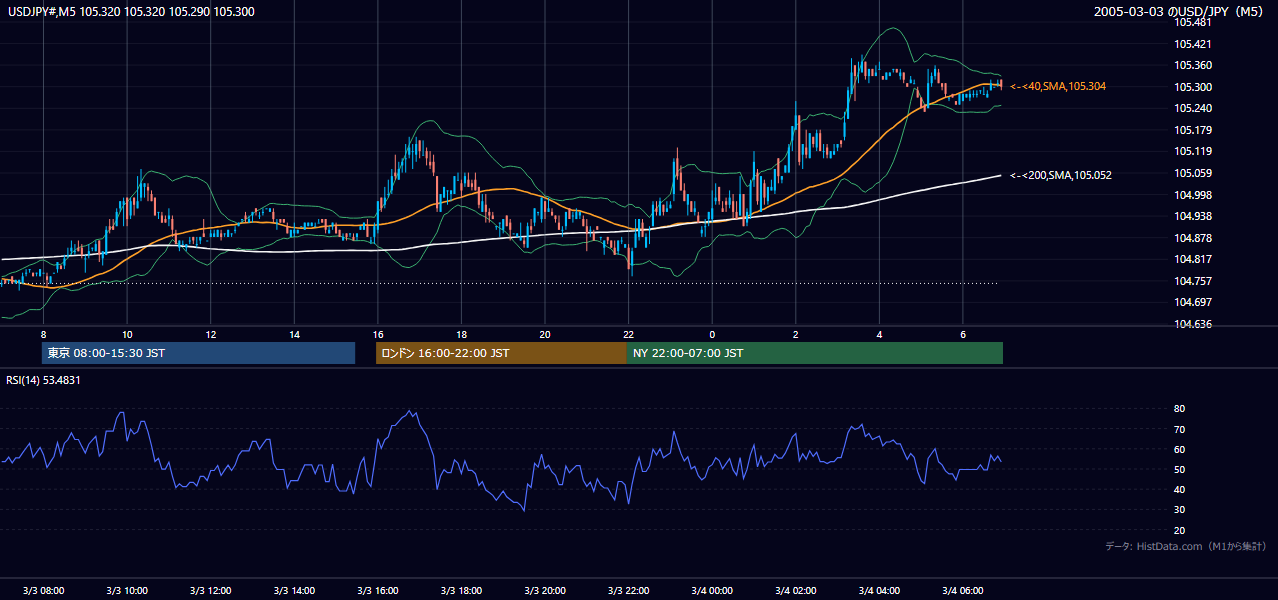The width and height of the screenshot is (1278, 600).
Task: Click hour label 6 under price chart
Action: (x=962, y=333)
